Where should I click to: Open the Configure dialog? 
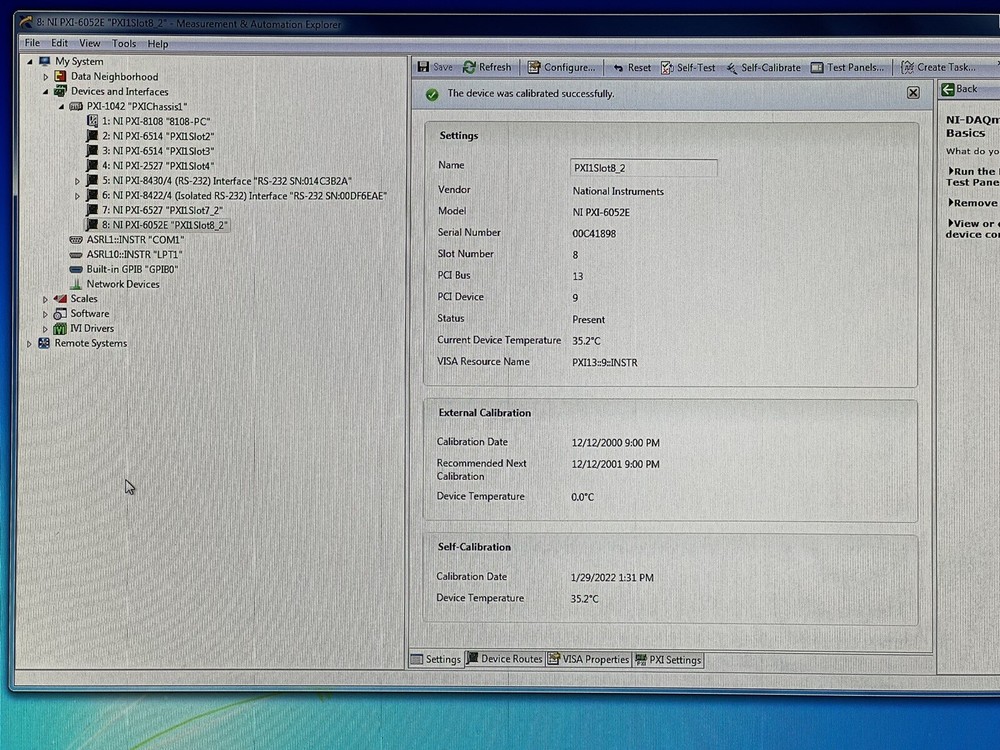click(x=561, y=67)
